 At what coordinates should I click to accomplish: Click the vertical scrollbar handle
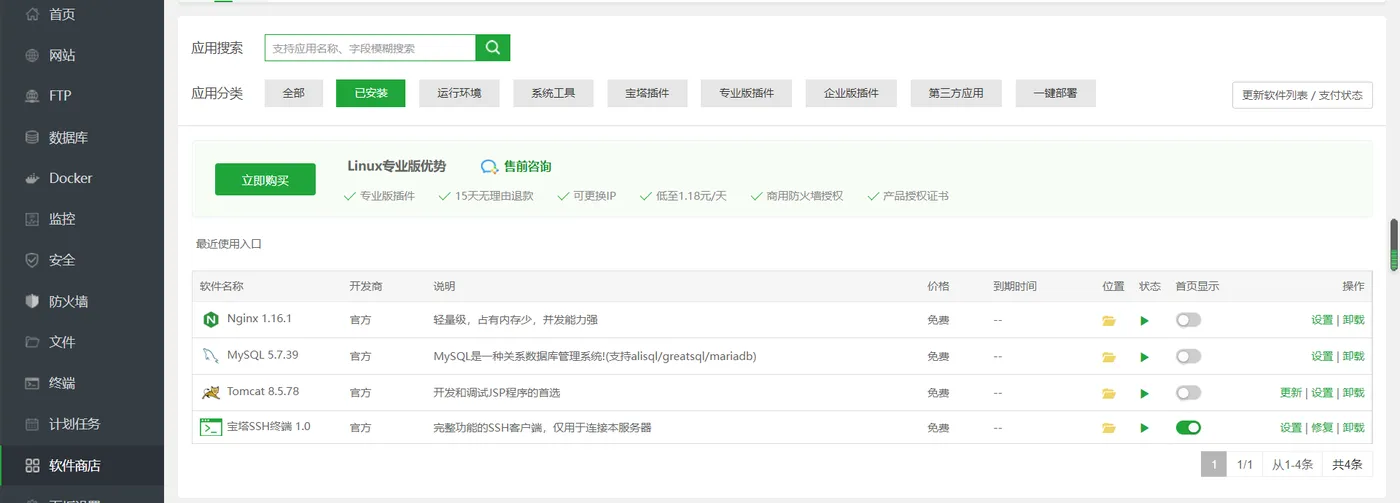click(1394, 243)
